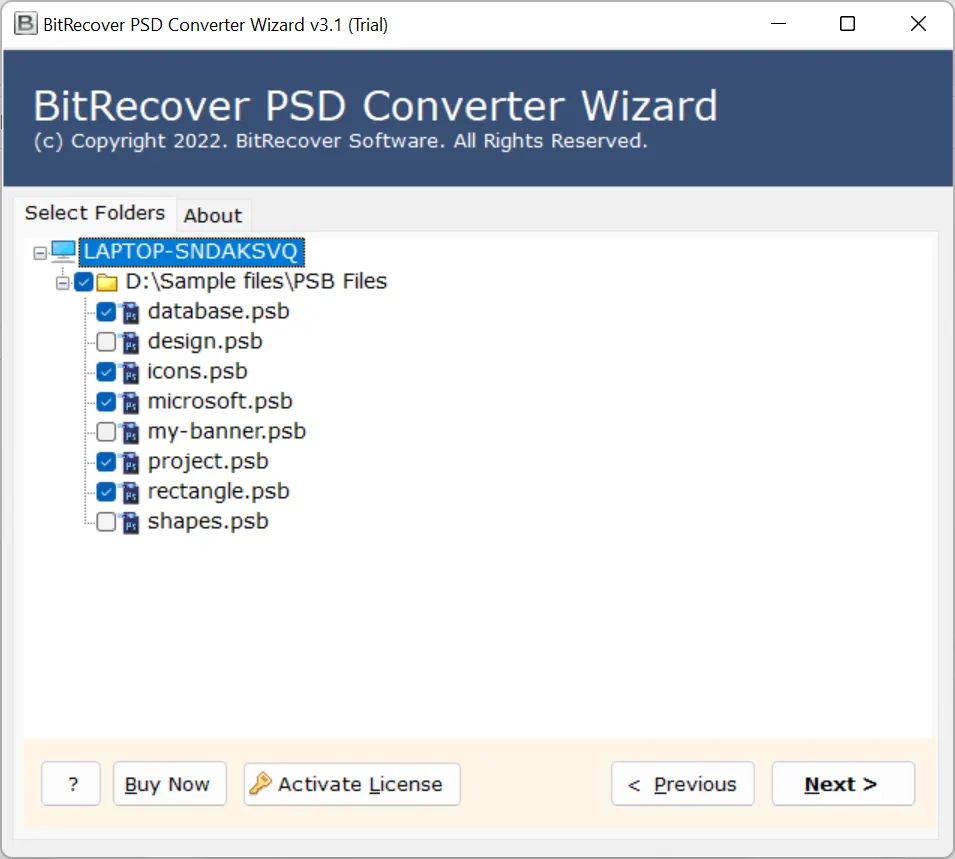Check the shapes.psb checkbox
This screenshot has height=859, width=955.
[x=106, y=521]
